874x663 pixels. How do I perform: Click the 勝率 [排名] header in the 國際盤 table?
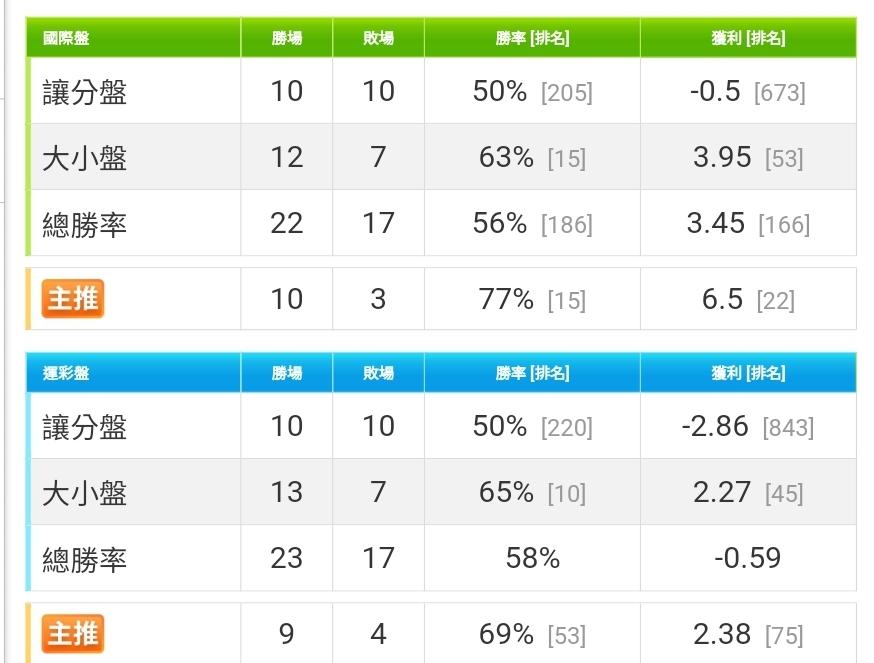[x=532, y=38]
